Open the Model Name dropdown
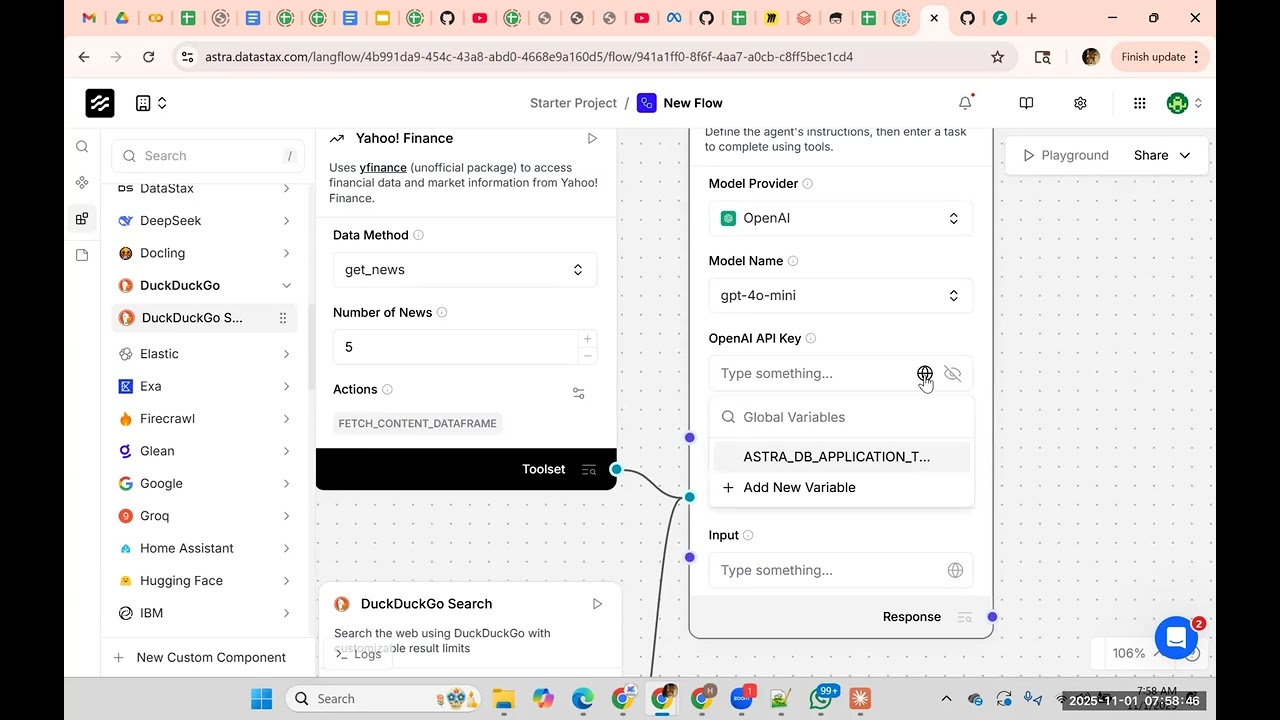Viewport: 1280px width, 720px height. click(x=840, y=295)
